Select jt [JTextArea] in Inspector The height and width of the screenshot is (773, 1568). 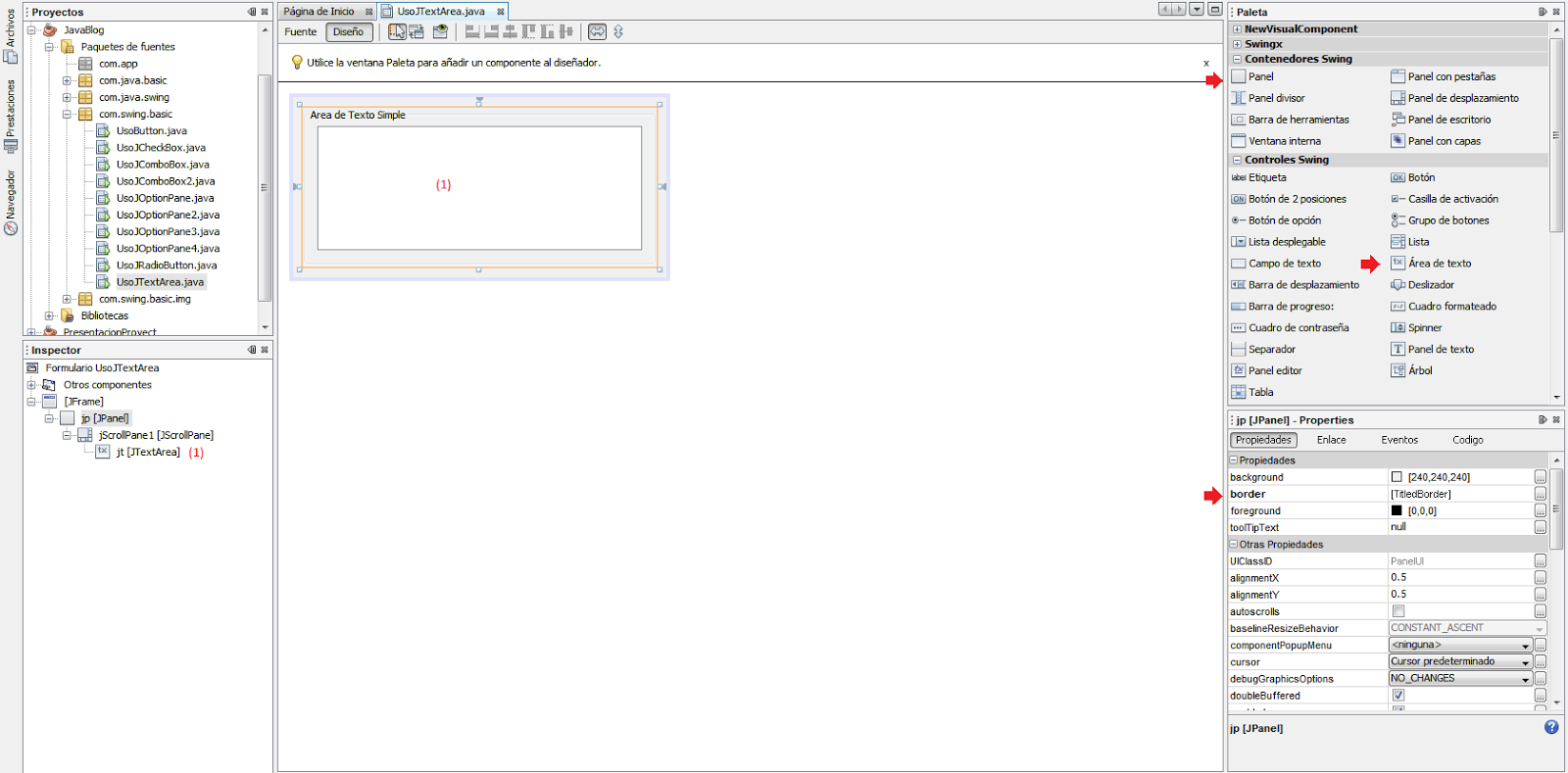[x=148, y=452]
